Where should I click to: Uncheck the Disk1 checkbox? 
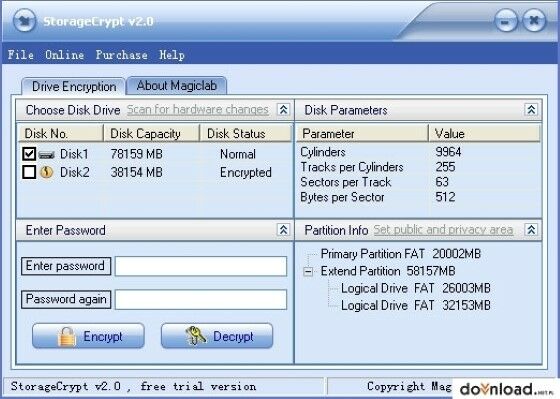(x=29, y=154)
